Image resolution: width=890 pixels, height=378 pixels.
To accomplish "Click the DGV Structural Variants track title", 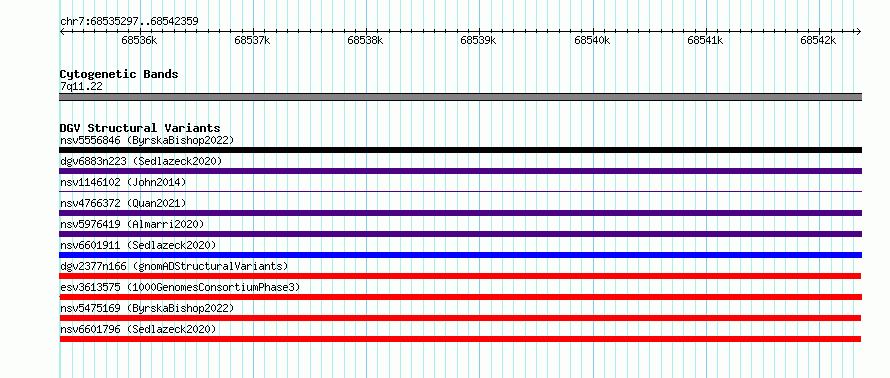I will (x=140, y=128).
